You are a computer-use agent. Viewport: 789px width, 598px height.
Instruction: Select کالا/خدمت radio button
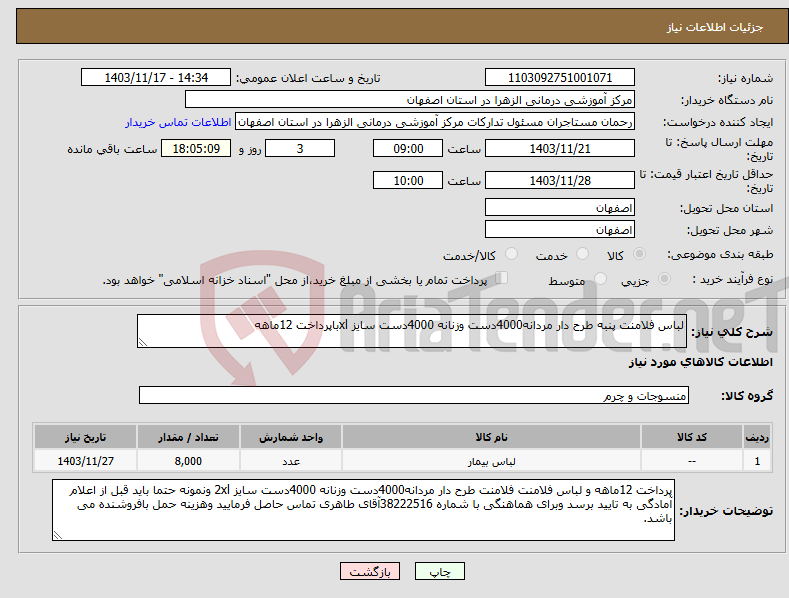[511, 254]
